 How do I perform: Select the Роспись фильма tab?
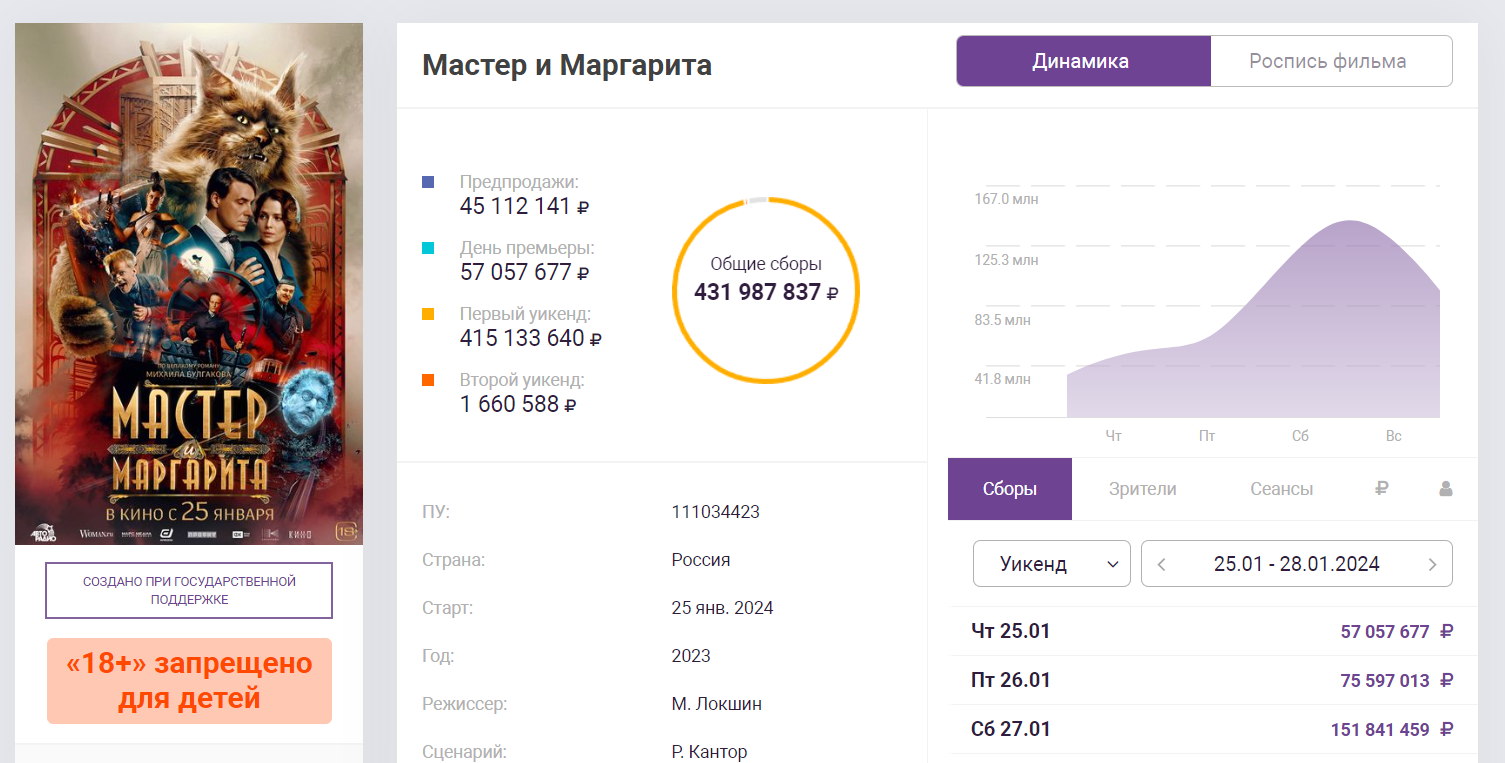pos(1331,61)
